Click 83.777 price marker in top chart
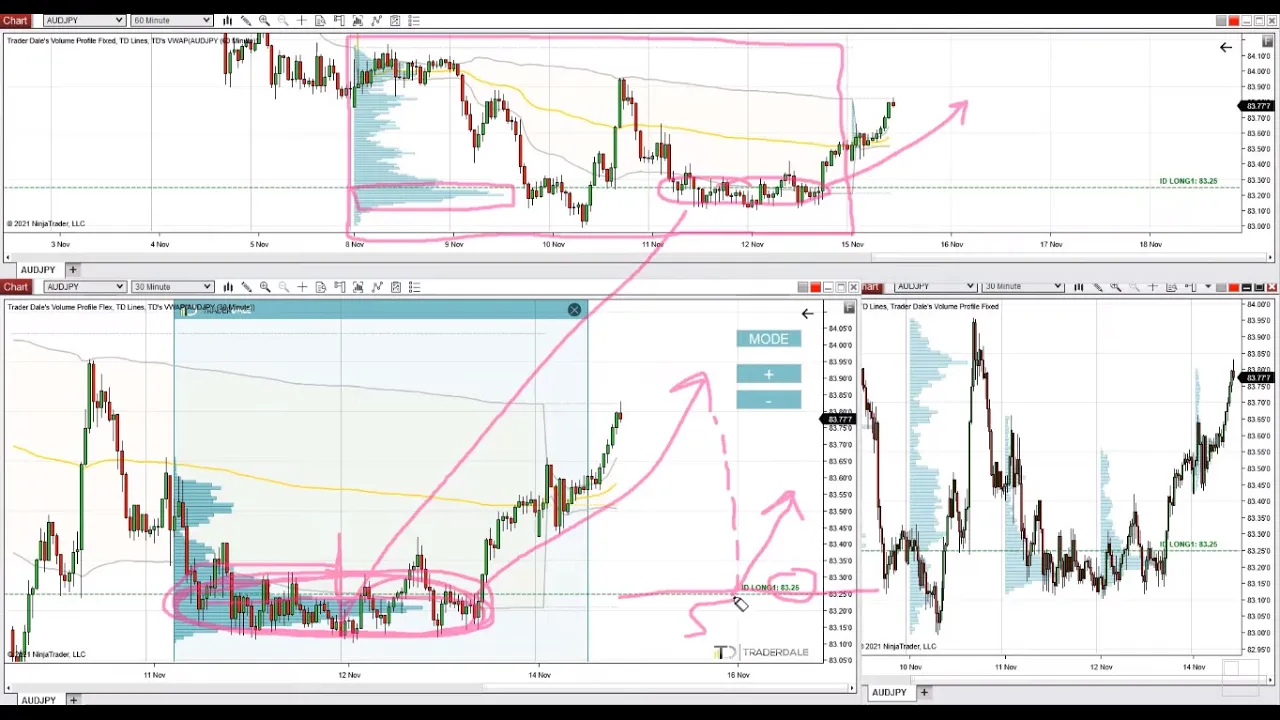 click(1258, 106)
